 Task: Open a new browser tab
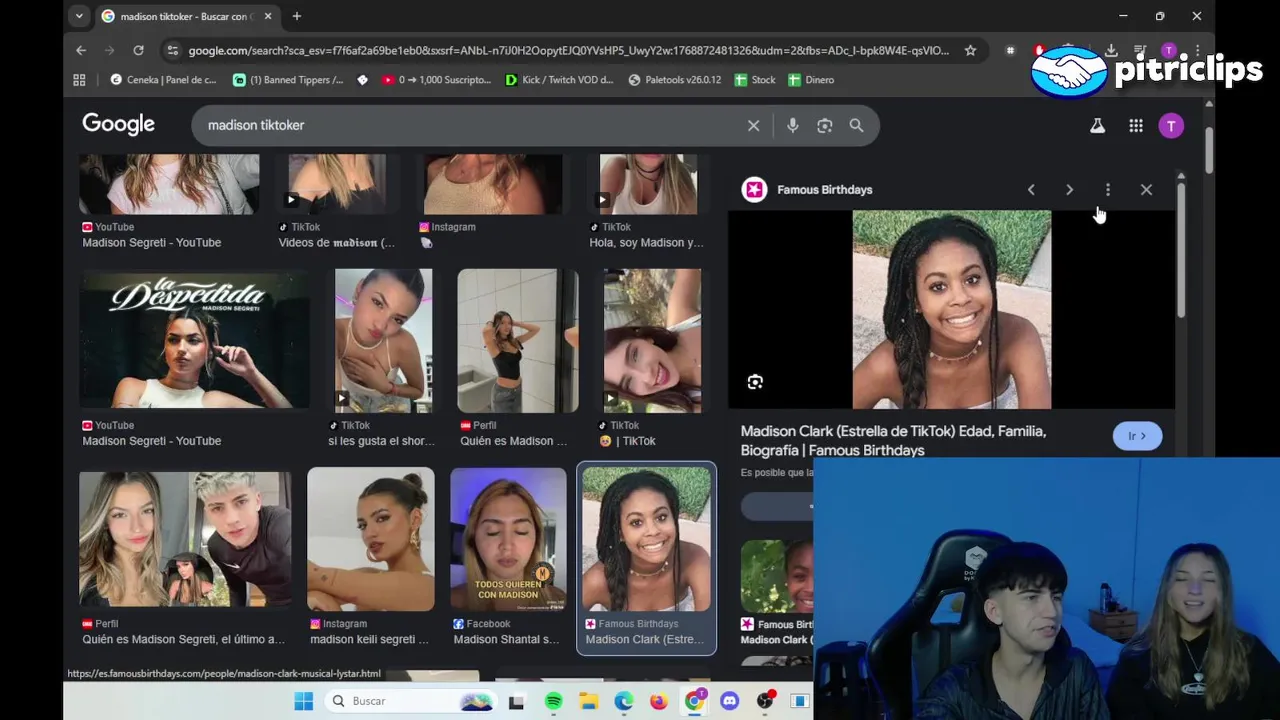(x=296, y=16)
